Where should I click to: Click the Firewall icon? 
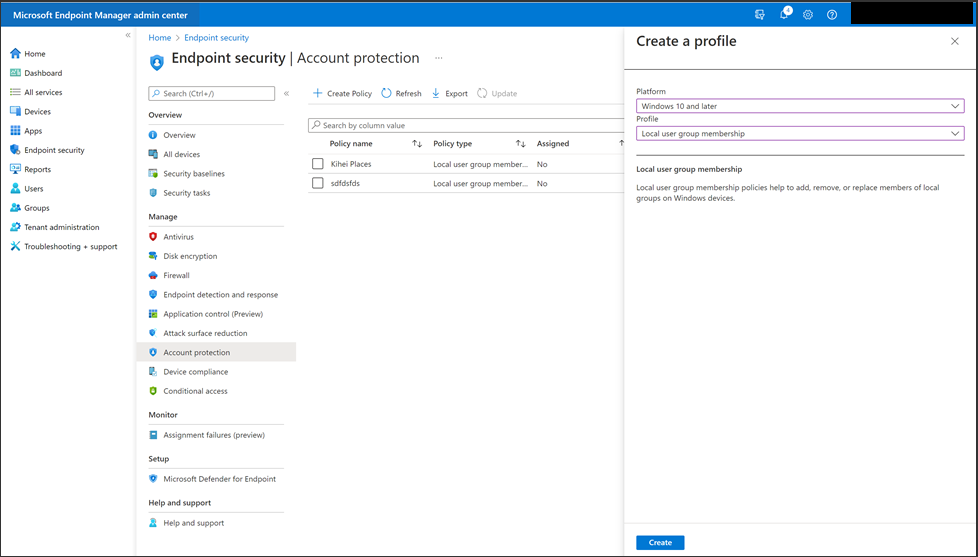tap(153, 275)
